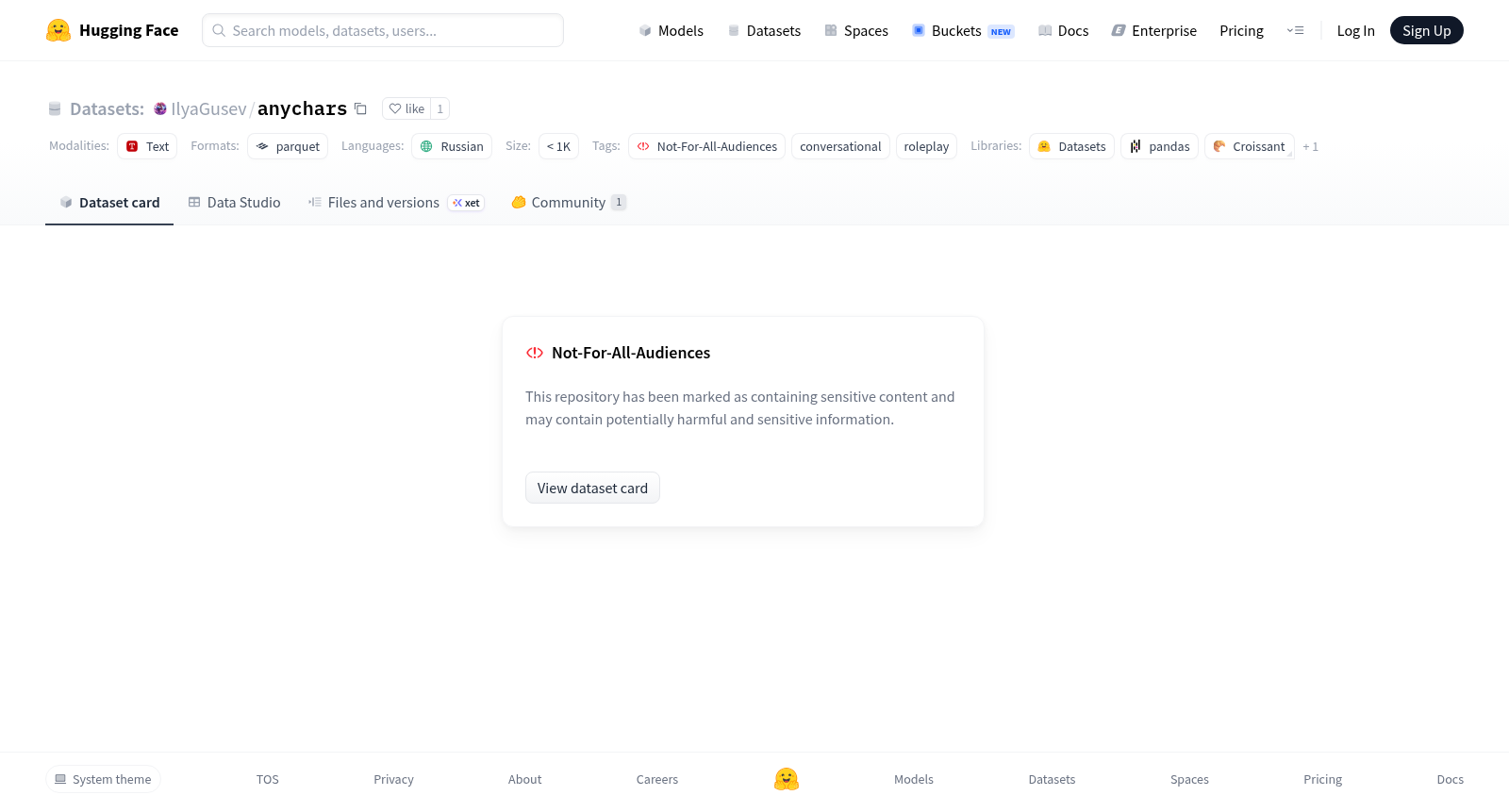Select the roleplay tag
This screenshot has height=812, width=1509.
pos(926,146)
